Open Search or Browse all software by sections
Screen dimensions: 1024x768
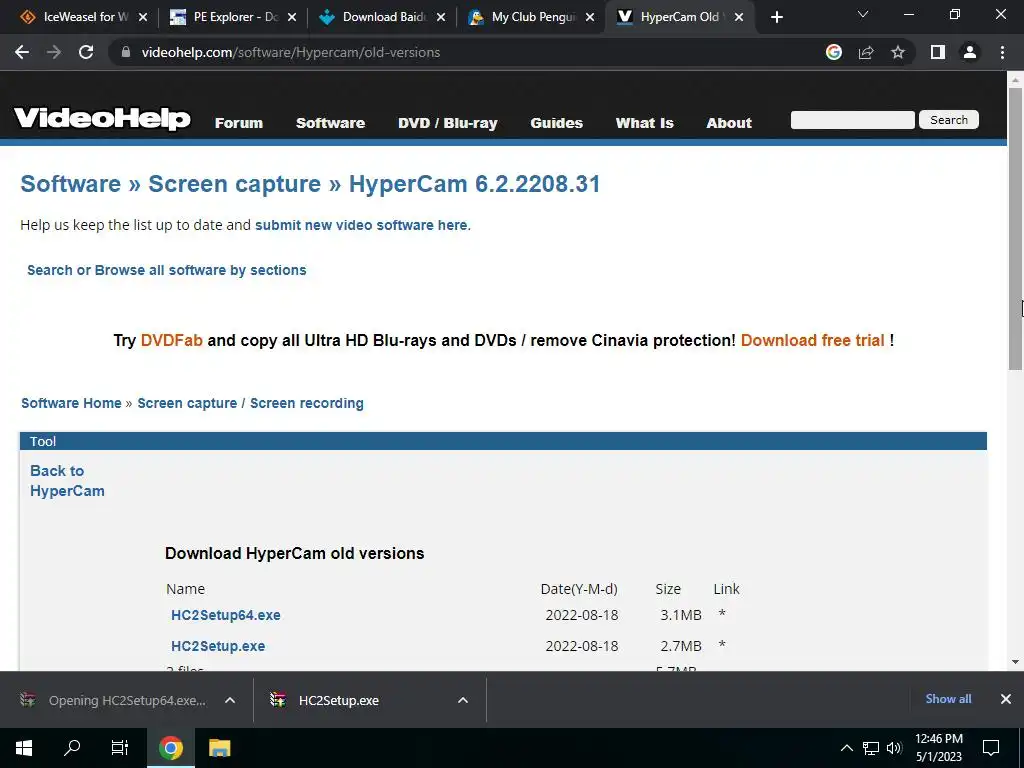pos(167,270)
